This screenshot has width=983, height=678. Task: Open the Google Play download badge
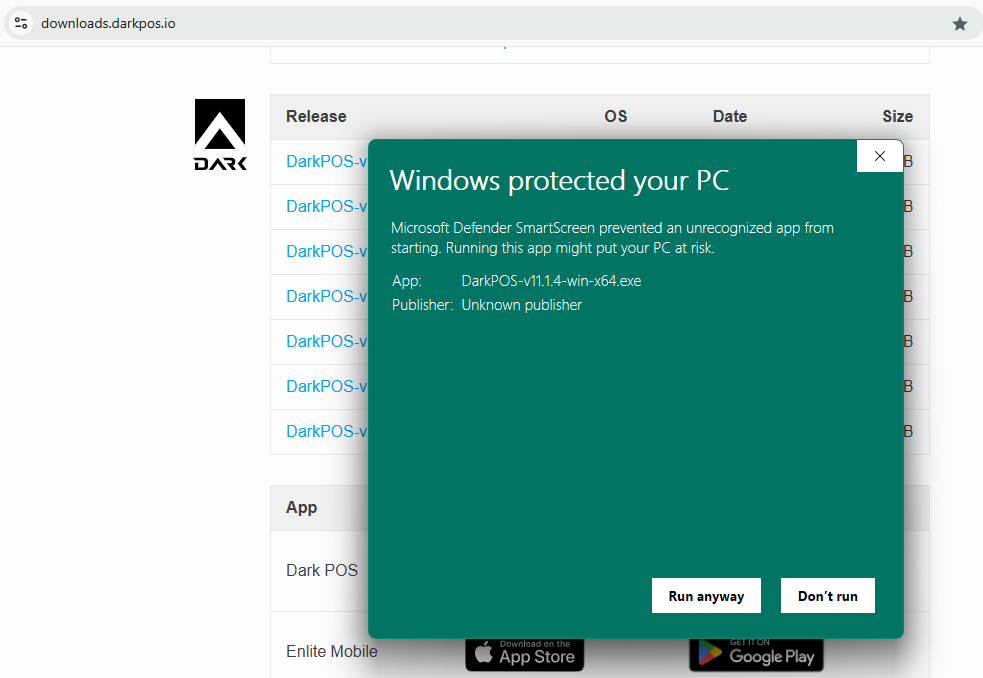(757, 654)
